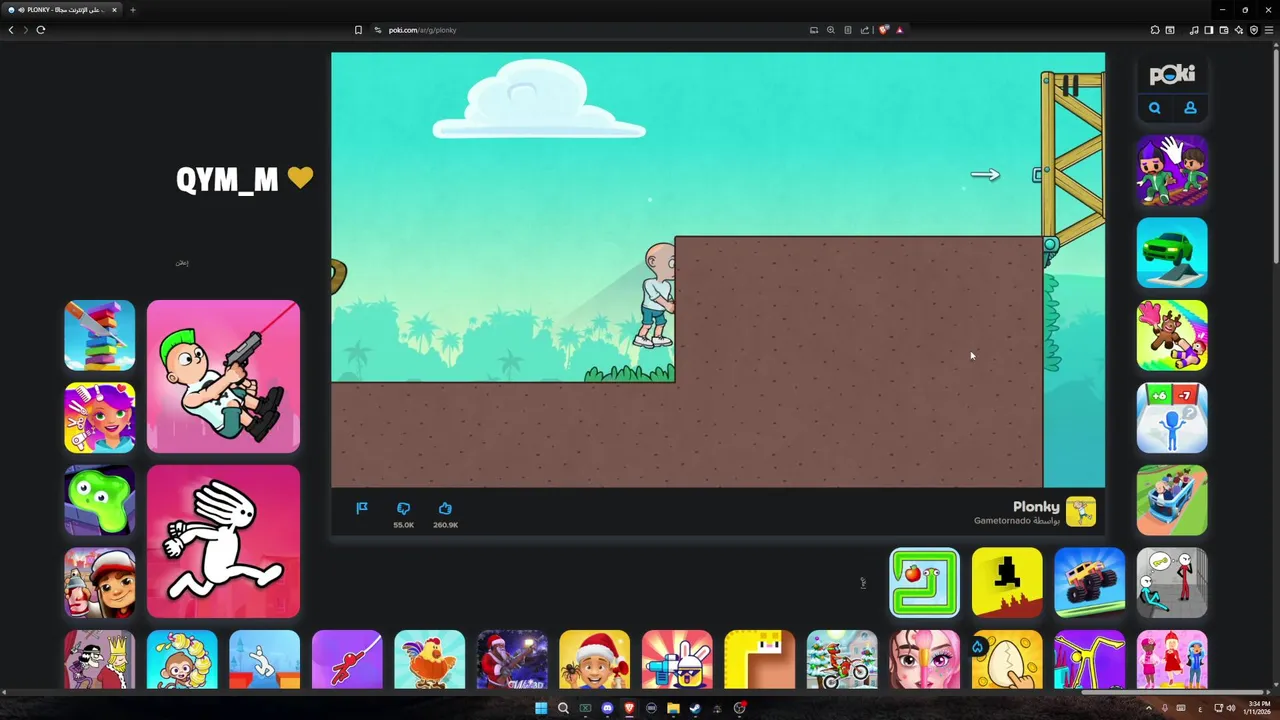1280x720 pixels.
Task: Open the pink hand ragdoll game
Action: [x=1172, y=335]
